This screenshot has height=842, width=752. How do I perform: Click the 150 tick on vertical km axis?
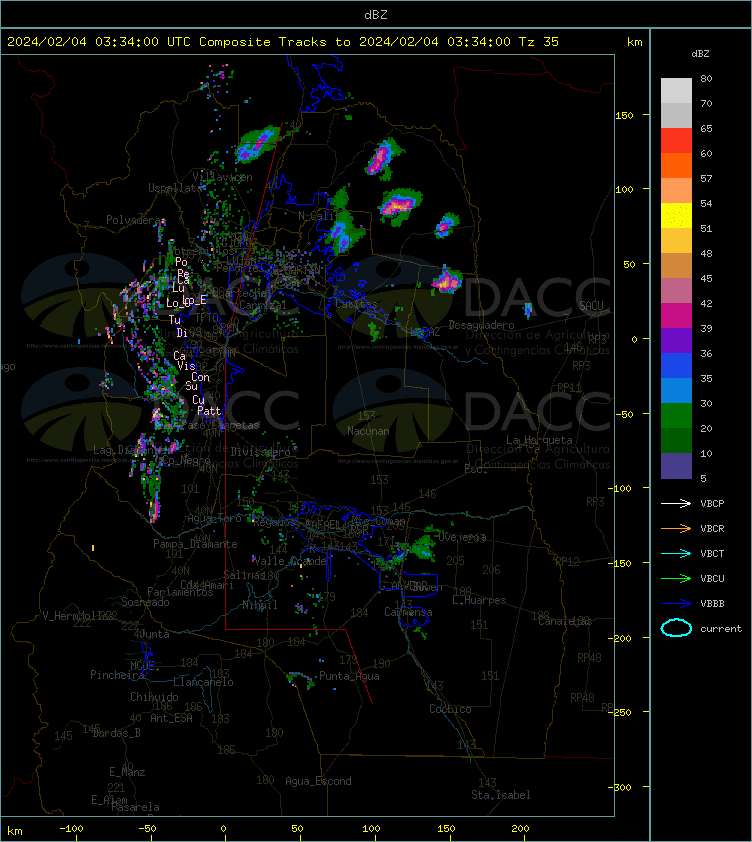[x=624, y=115]
